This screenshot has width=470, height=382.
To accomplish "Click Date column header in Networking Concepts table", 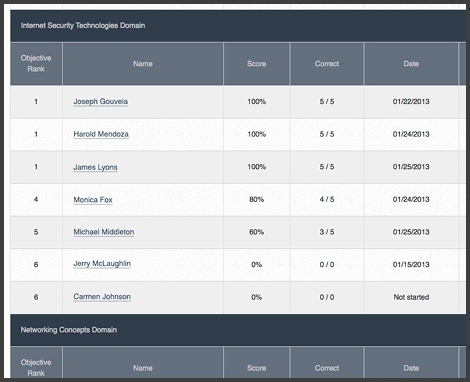I will pos(411,363).
